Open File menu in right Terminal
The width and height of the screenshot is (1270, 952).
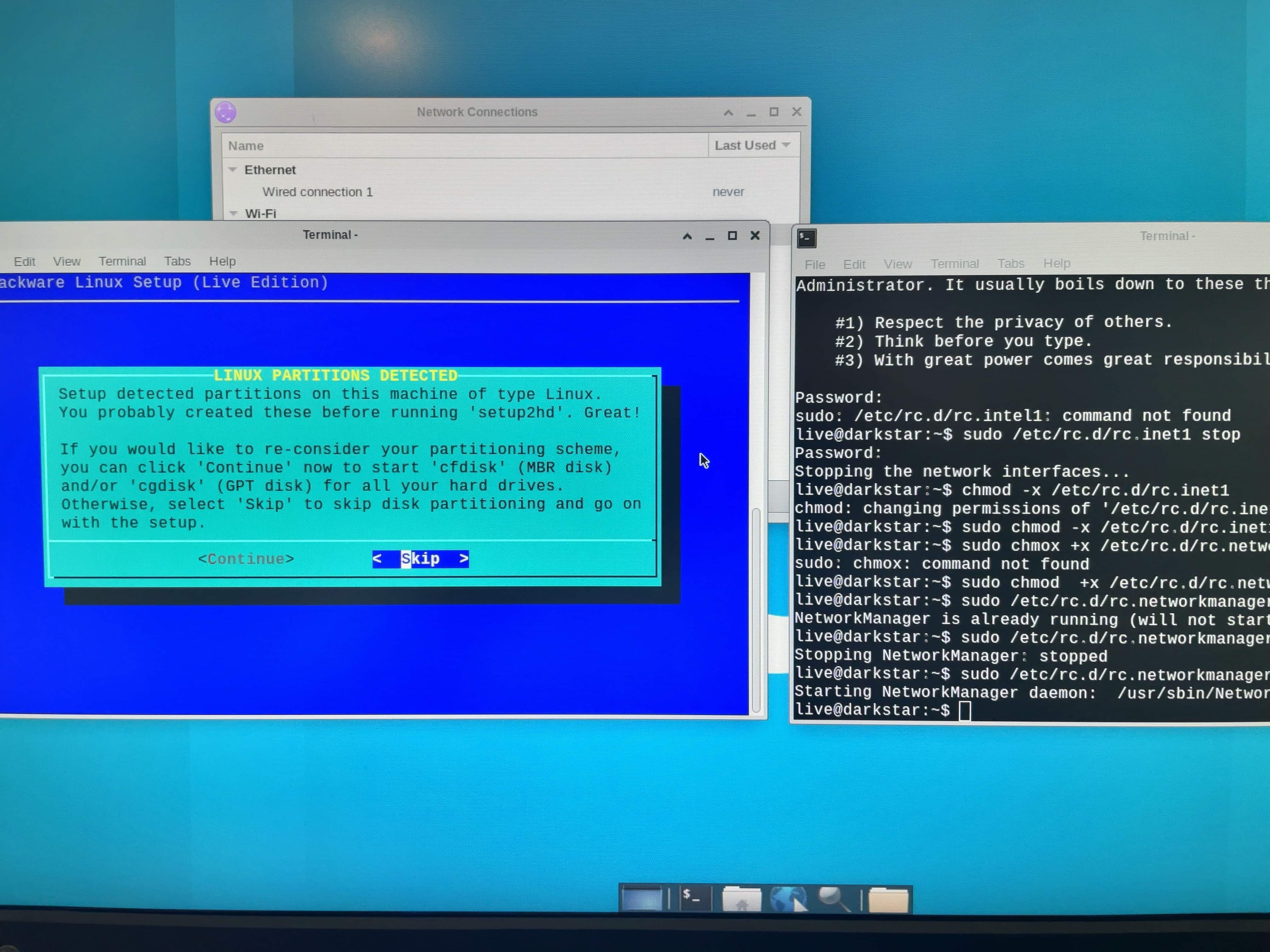click(x=815, y=264)
